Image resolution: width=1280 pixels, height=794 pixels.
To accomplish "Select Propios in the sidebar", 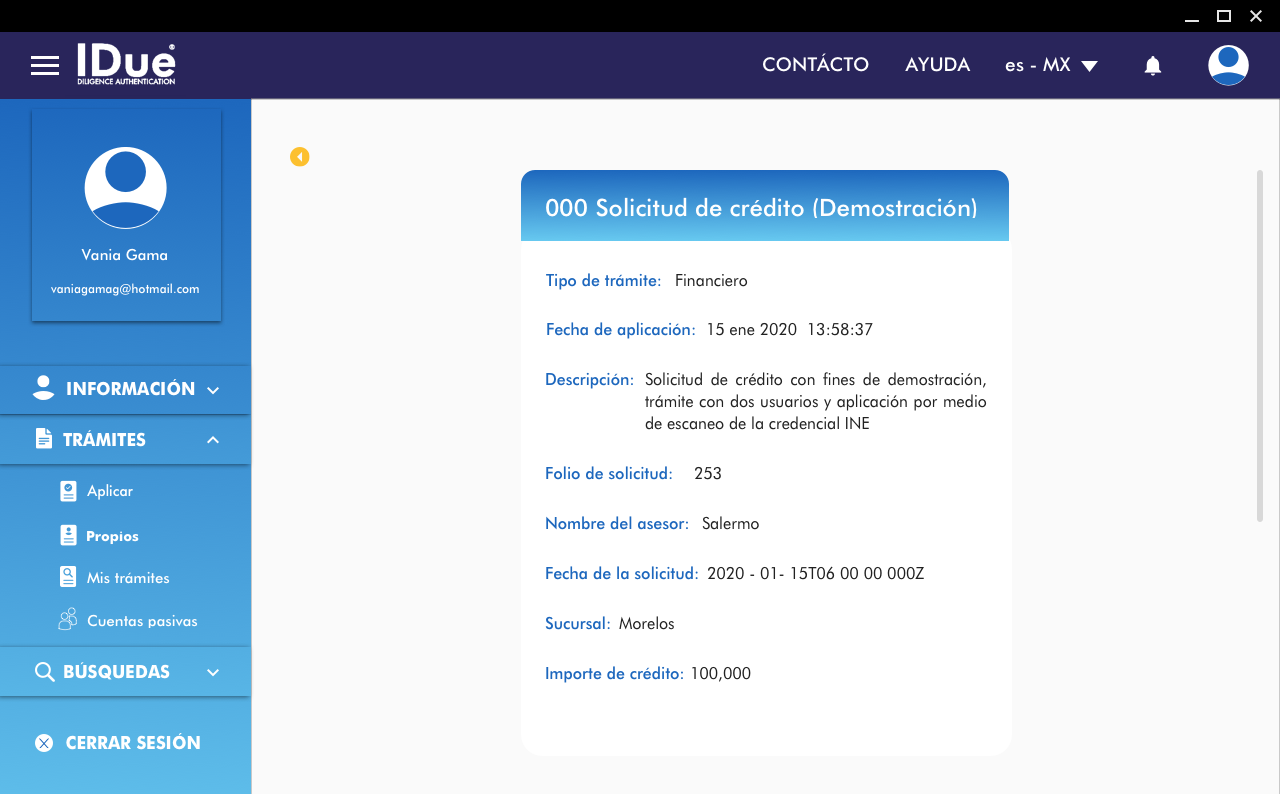I will pyautogui.click(x=112, y=536).
